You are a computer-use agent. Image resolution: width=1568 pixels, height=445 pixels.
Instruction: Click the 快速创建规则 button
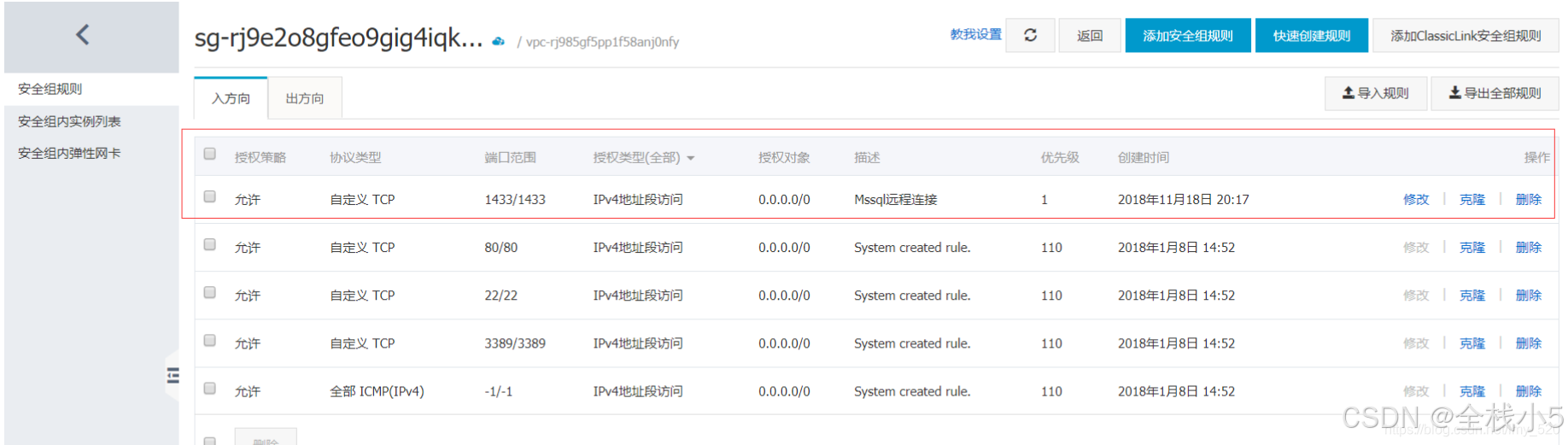[1311, 36]
